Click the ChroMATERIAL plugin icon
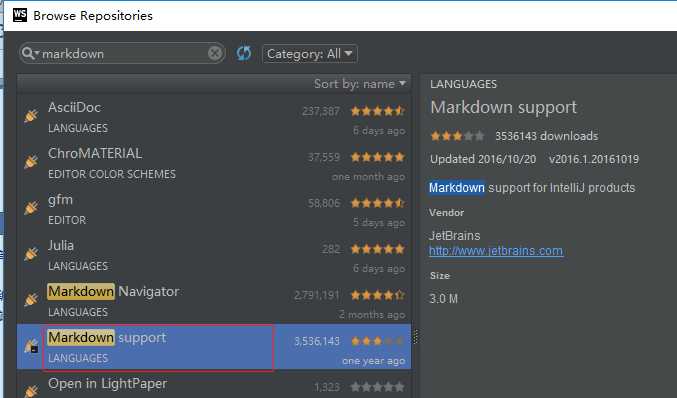This screenshot has width=677, height=398. pyautogui.click(x=32, y=161)
